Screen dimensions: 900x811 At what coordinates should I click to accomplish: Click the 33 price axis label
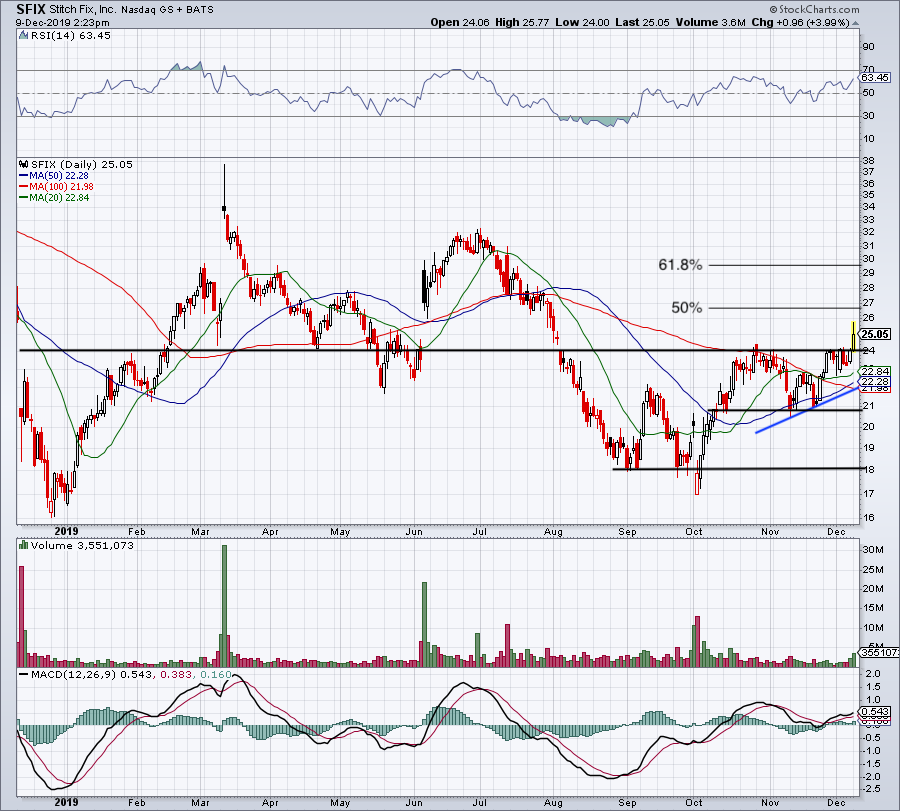click(868, 220)
